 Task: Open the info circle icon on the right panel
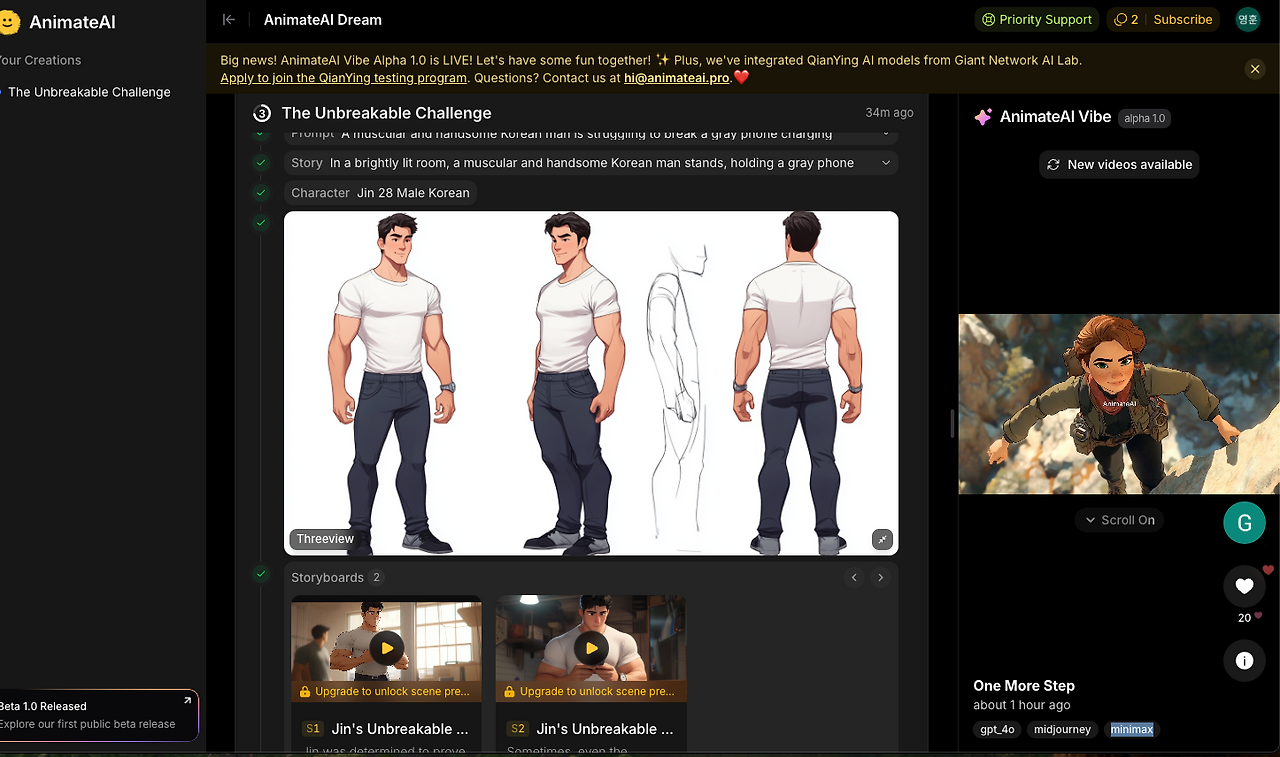(x=1244, y=660)
